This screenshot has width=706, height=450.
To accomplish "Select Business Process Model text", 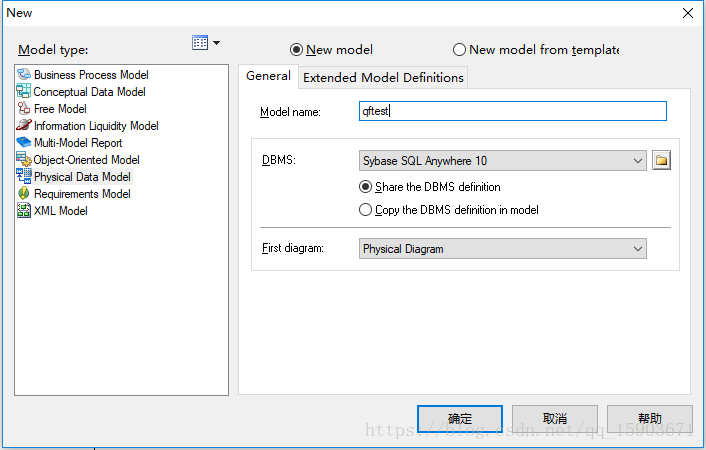I will pos(91,75).
